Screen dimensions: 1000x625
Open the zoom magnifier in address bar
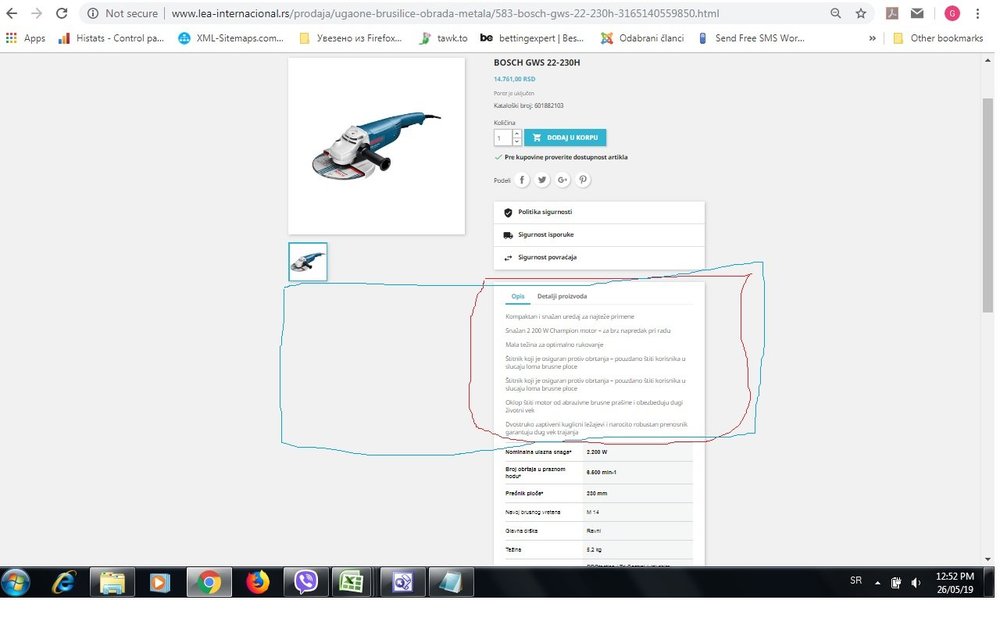(835, 13)
